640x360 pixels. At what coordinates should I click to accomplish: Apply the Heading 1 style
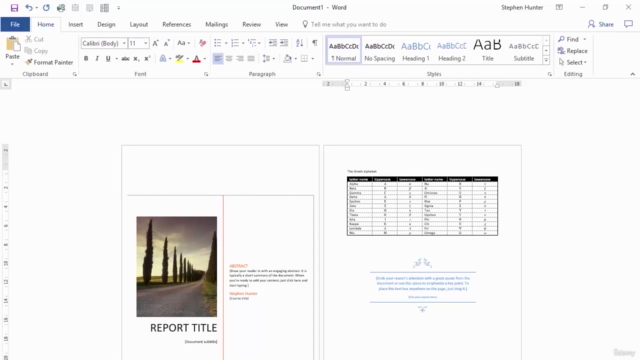pos(416,51)
